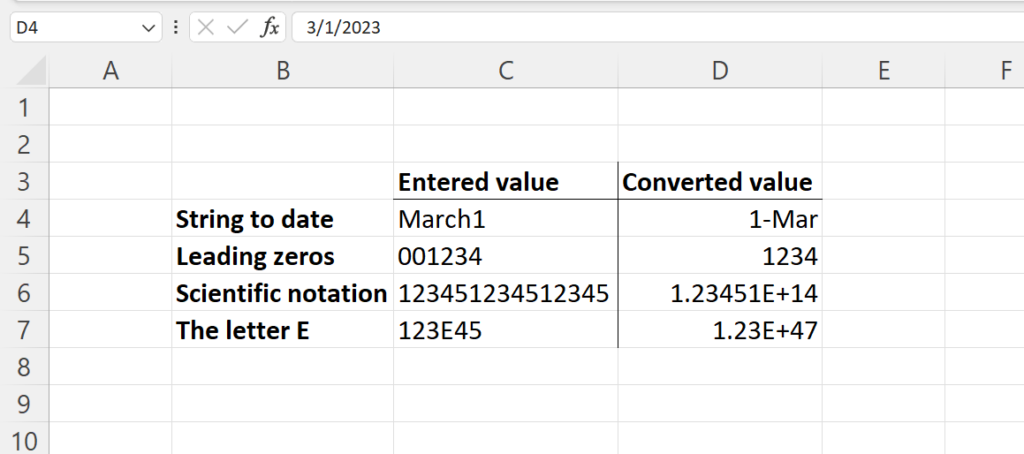This screenshot has height=454, width=1024.
Task: Select row 4 header
Action: 24,218
